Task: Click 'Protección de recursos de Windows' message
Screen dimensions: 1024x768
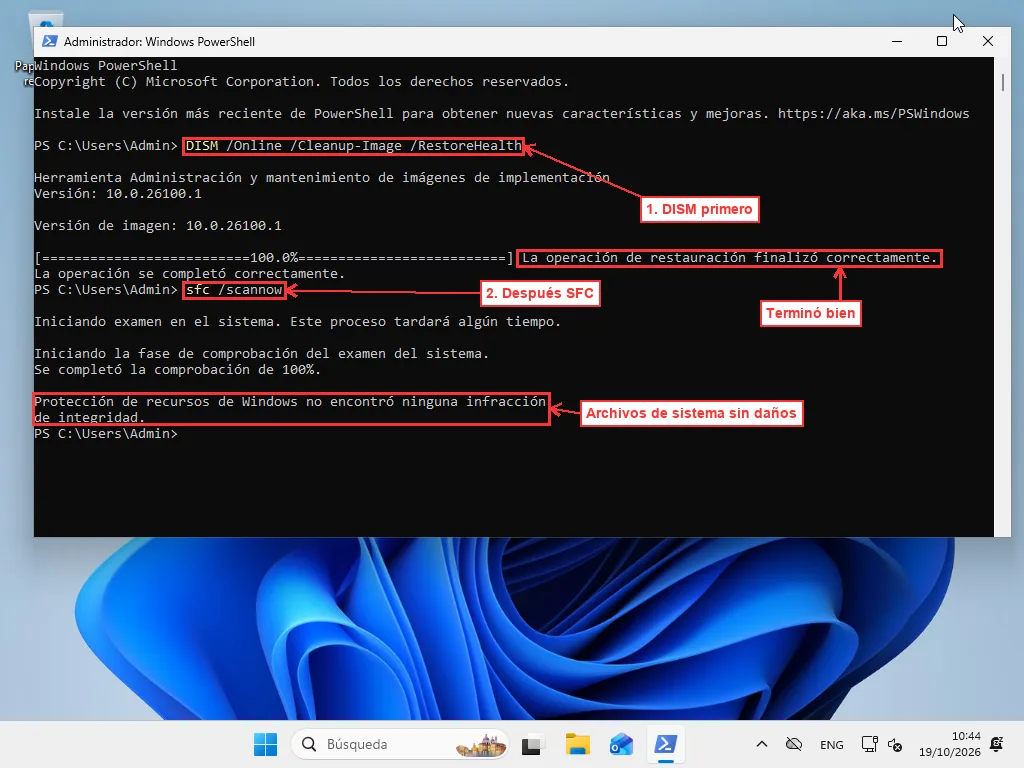Action: (x=290, y=409)
